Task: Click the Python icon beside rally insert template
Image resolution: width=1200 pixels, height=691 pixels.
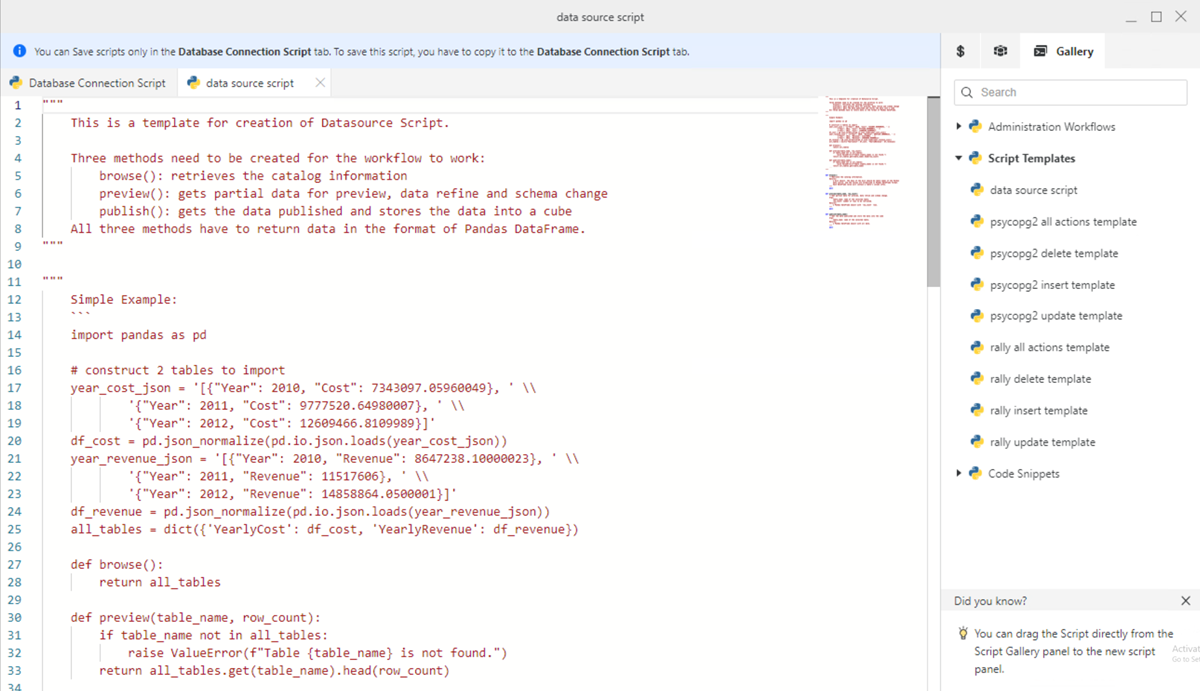Action: (x=977, y=411)
